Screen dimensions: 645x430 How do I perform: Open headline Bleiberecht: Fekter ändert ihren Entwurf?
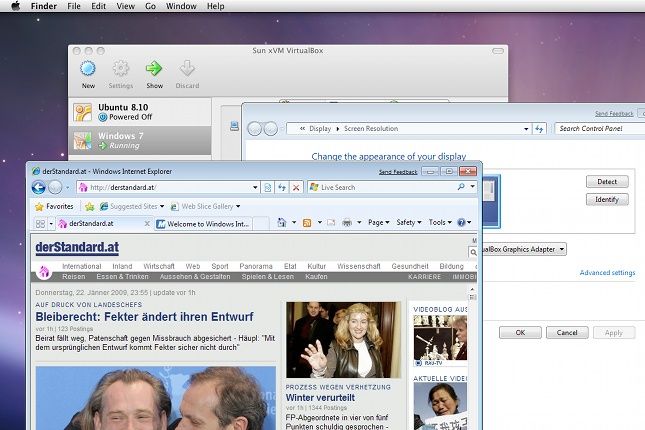[144, 316]
